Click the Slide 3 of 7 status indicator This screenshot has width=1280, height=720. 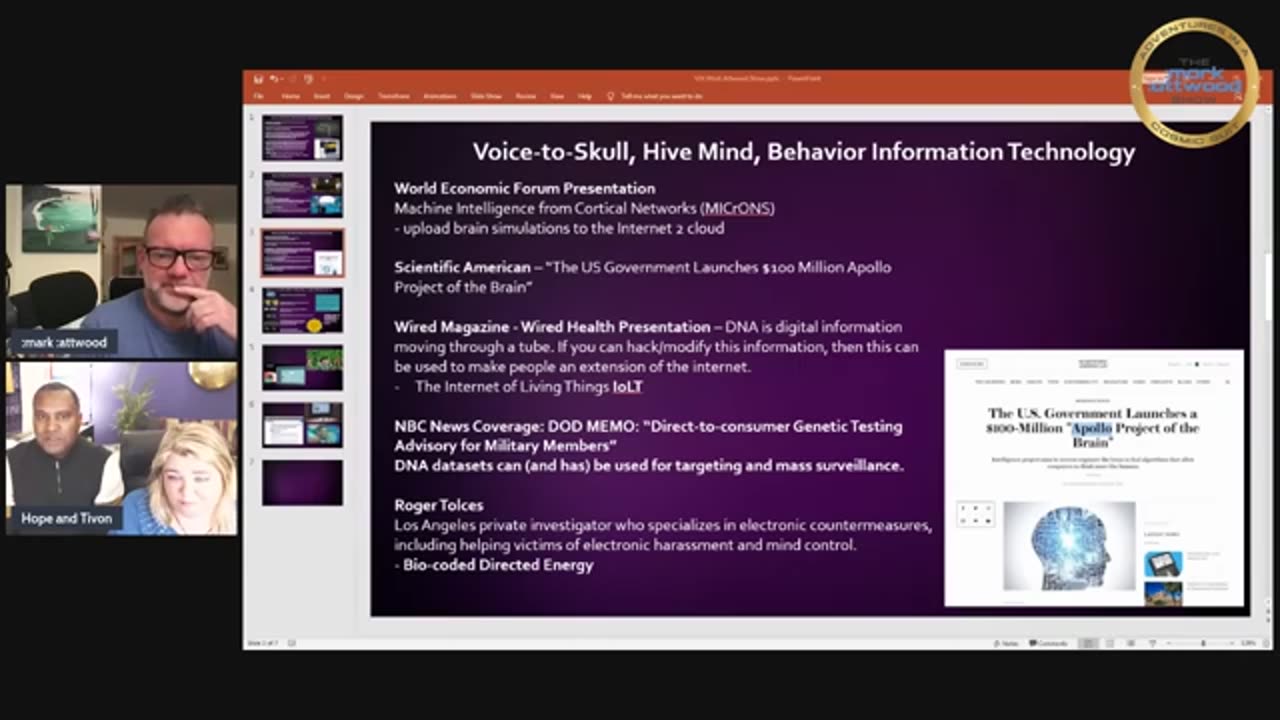[264, 643]
